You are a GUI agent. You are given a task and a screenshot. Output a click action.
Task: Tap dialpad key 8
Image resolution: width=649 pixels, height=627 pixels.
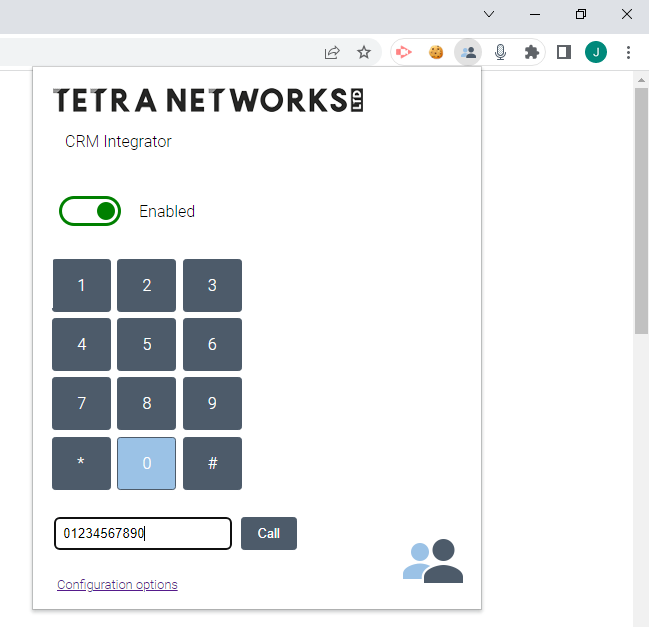pos(147,404)
